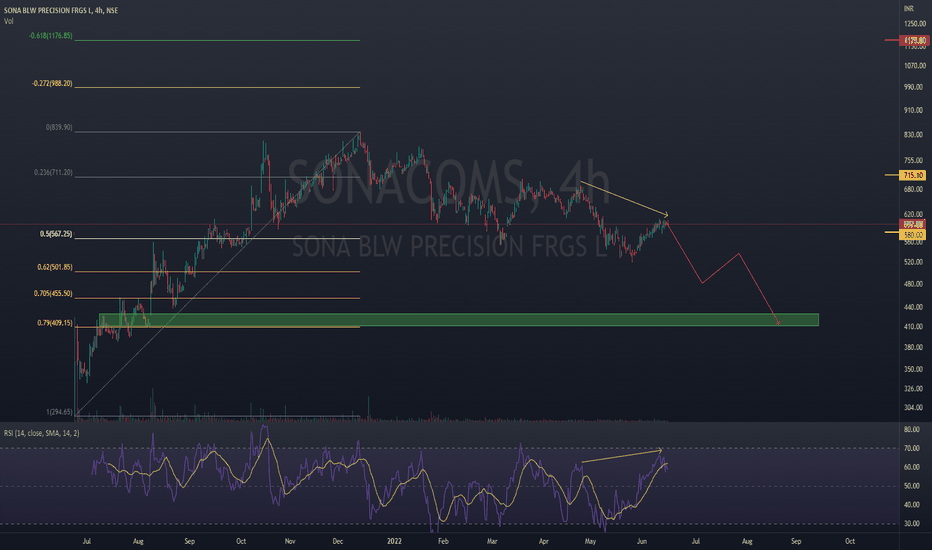Select the yellow 580.00 price tag
This screenshot has width=932, height=550.
click(x=914, y=235)
